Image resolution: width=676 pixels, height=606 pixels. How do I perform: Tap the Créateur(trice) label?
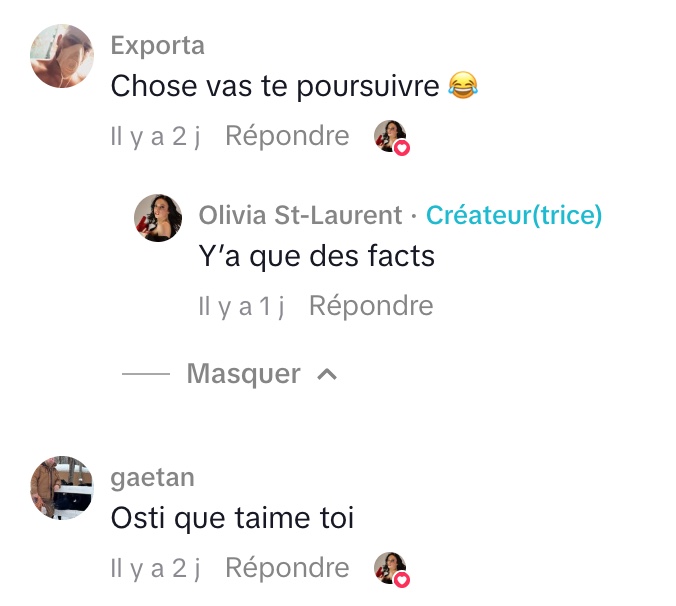(514, 215)
